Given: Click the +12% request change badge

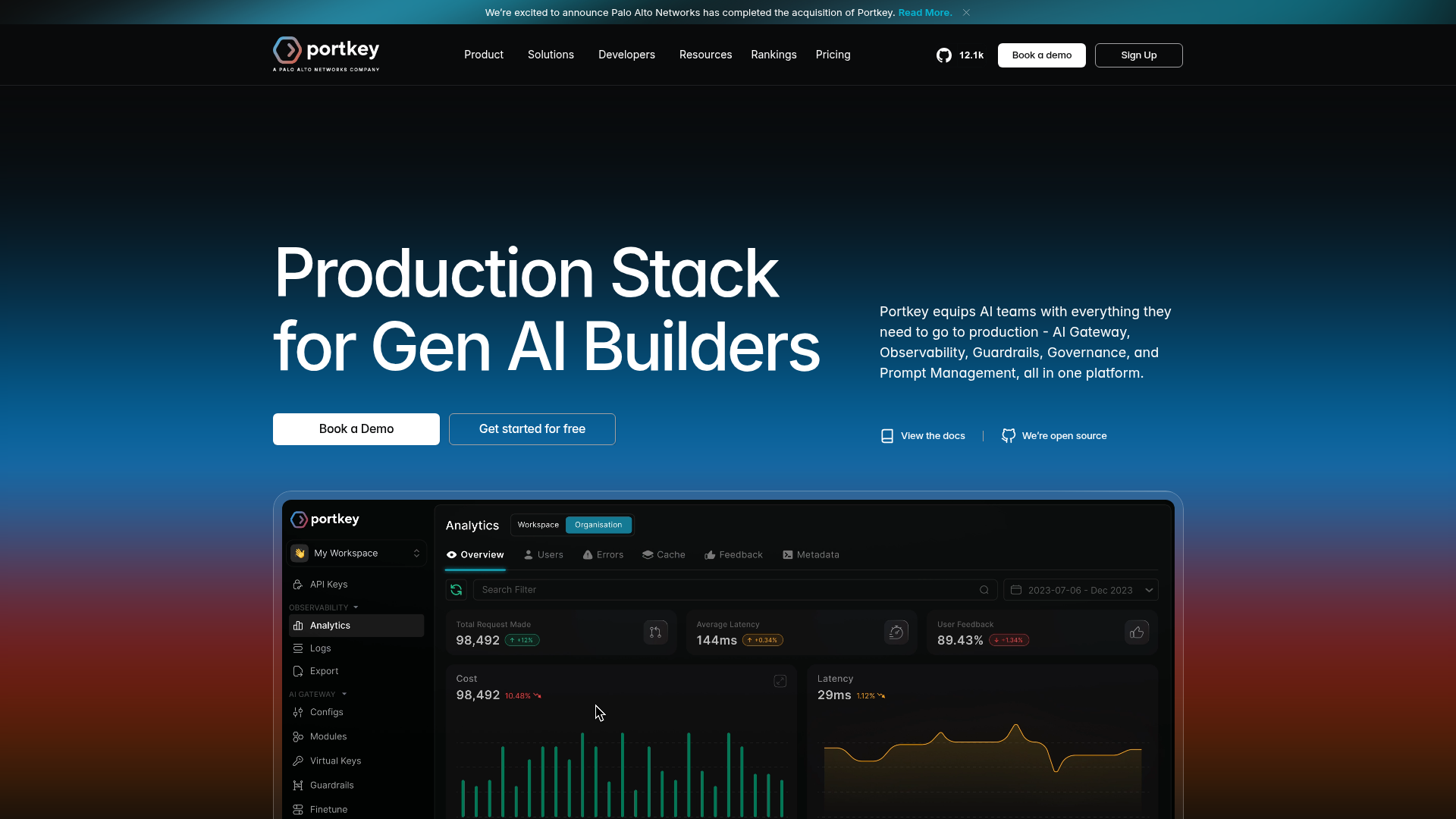Looking at the screenshot, I should [x=522, y=640].
